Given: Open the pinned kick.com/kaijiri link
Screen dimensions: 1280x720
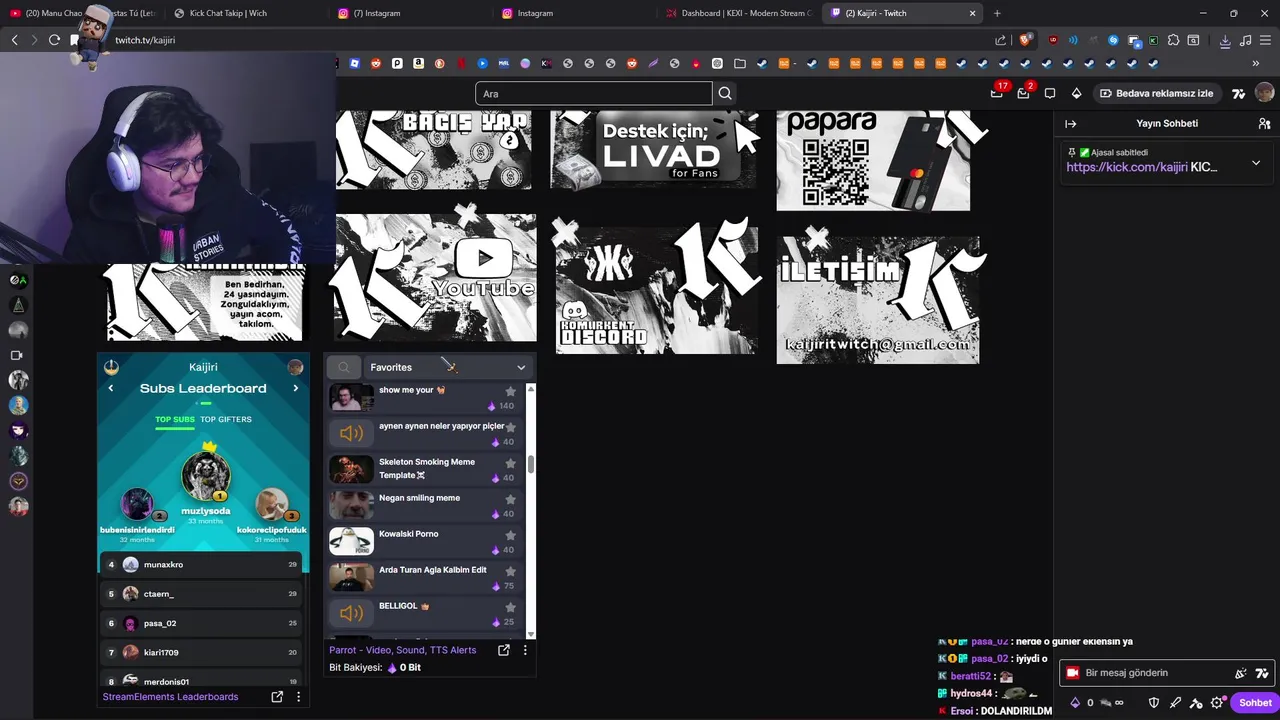Looking at the screenshot, I should 1127,167.
